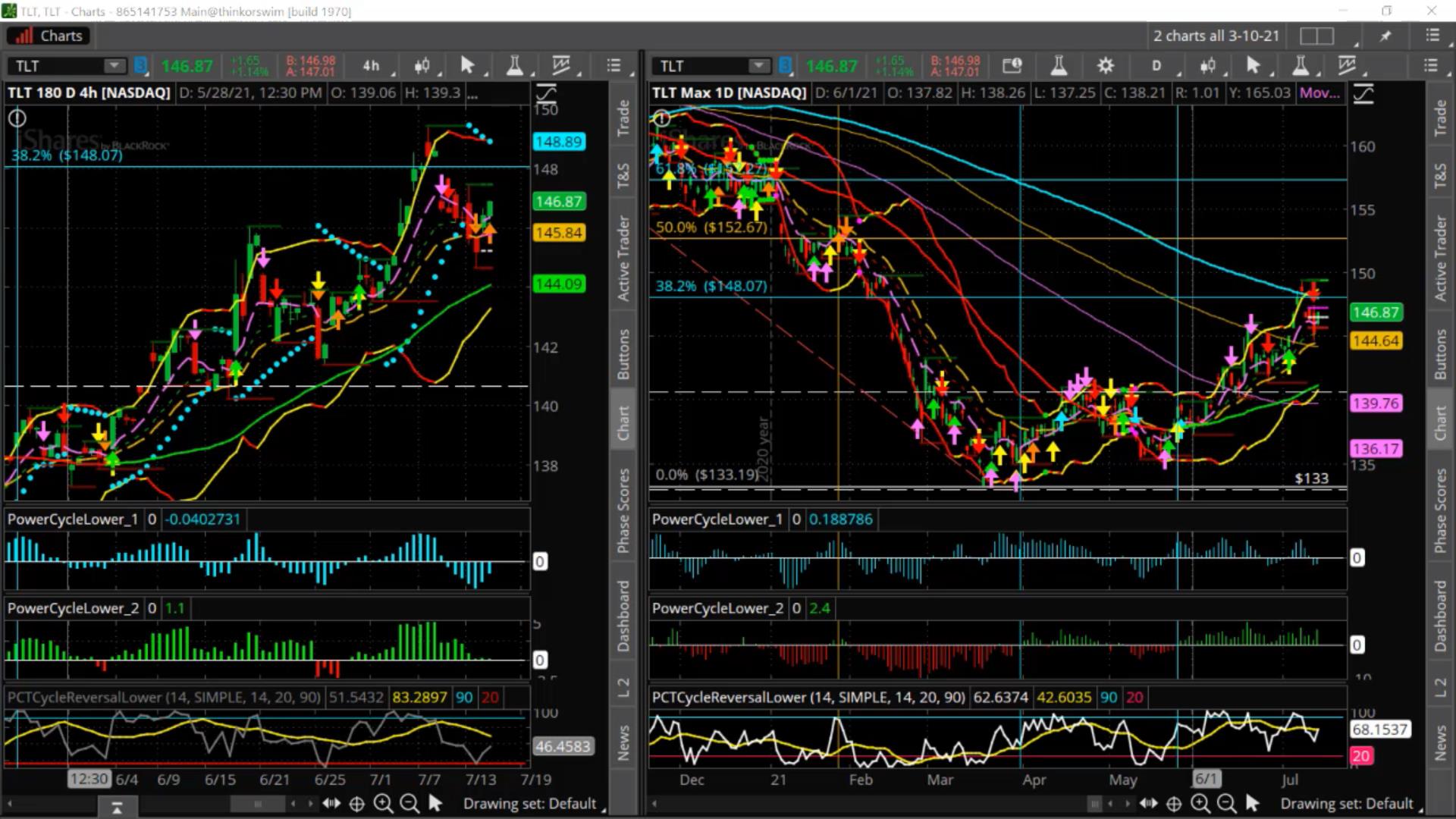Open Dashboard side tab beside left chart
Screen dimensions: 1456x819
tap(623, 616)
